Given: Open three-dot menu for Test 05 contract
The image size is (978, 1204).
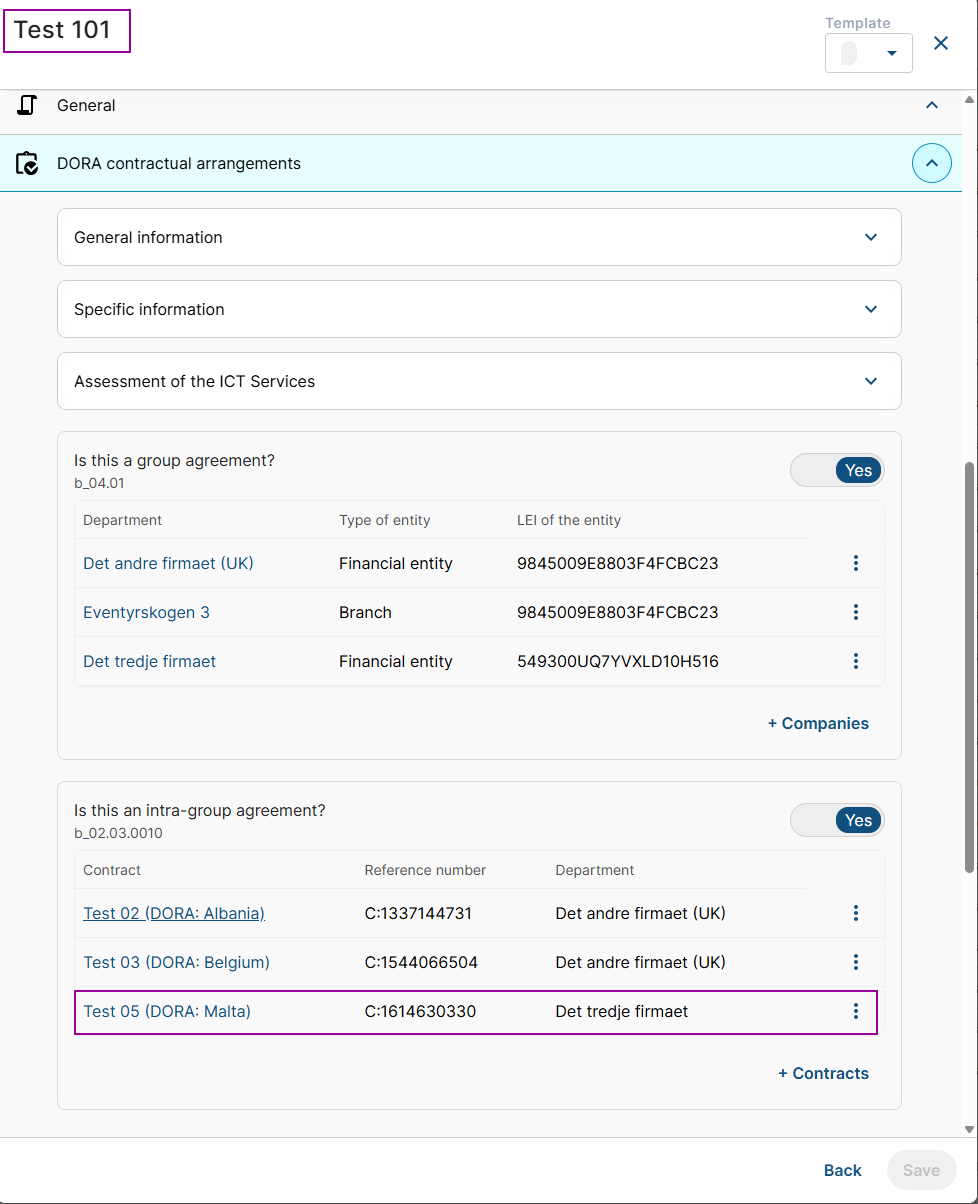Looking at the screenshot, I should pos(855,1011).
